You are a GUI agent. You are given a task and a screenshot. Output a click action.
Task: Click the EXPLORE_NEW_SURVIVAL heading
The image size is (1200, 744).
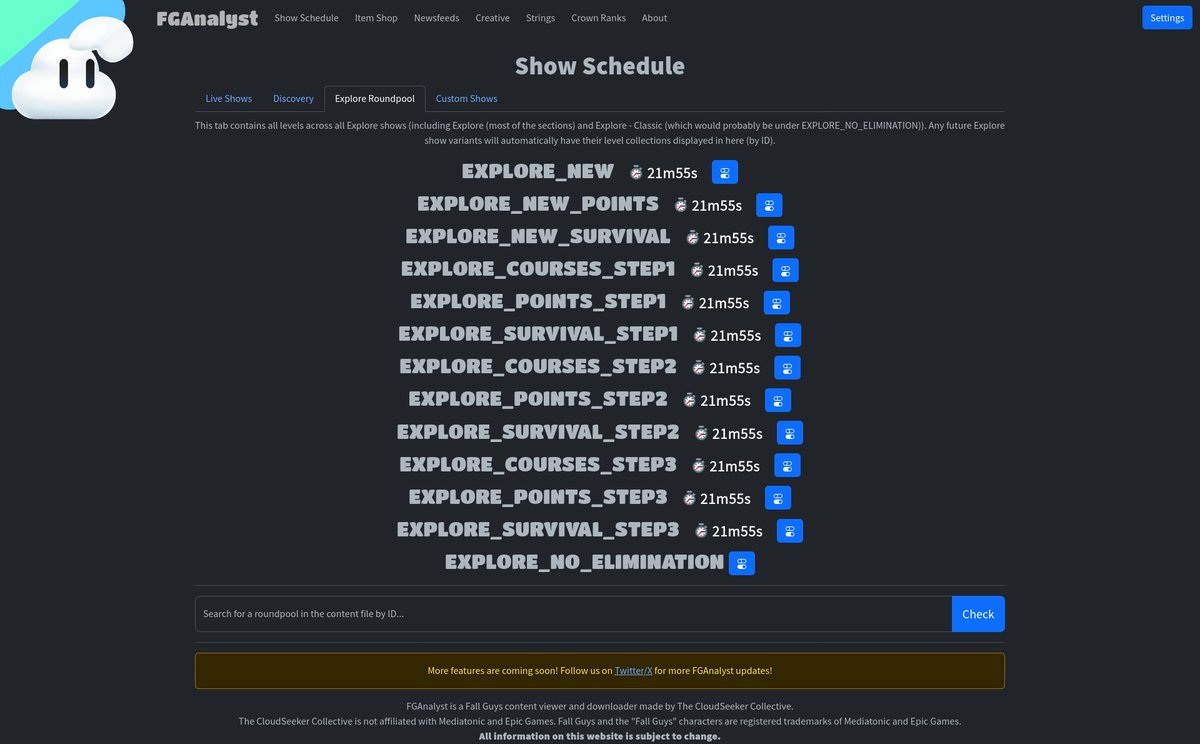pyautogui.click(x=538, y=237)
